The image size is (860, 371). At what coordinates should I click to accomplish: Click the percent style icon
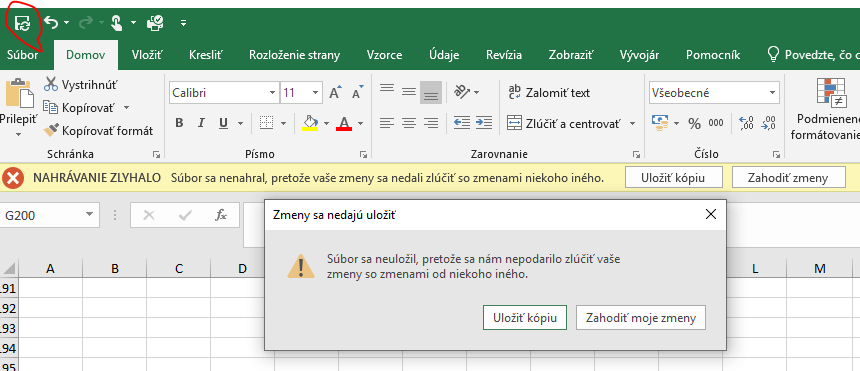click(x=694, y=123)
